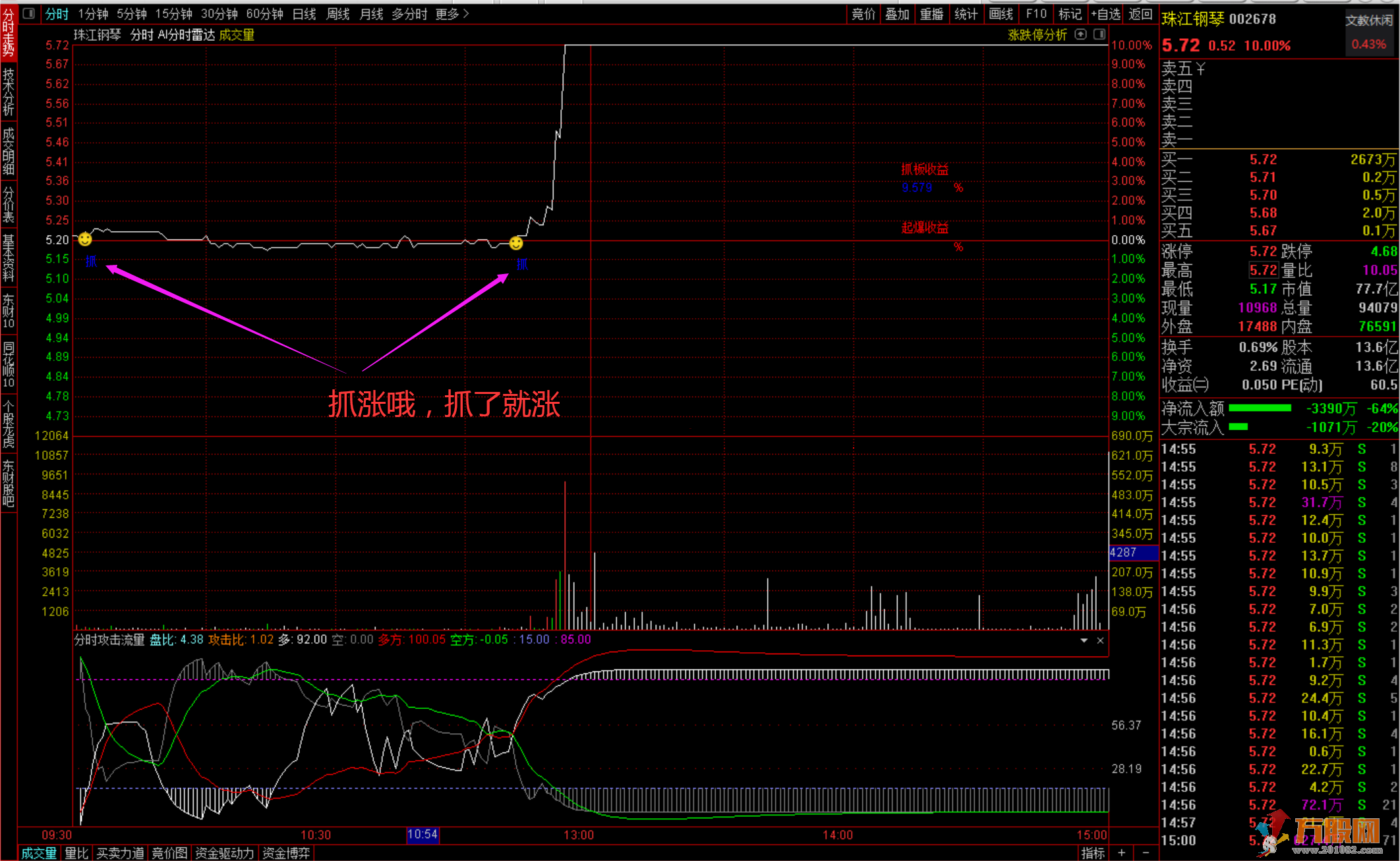Open the 基本资料 side tab

(9, 258)
